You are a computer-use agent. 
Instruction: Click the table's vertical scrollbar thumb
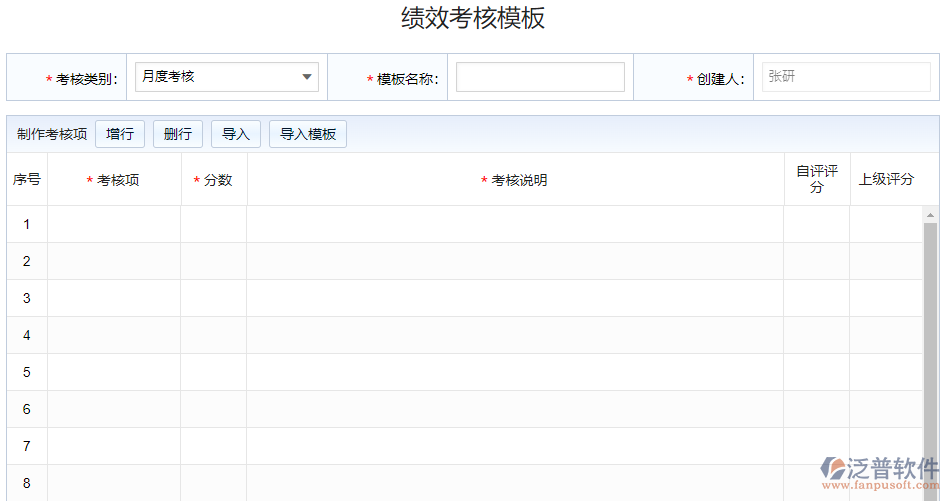pyautogui.click(x=931, y=350)
